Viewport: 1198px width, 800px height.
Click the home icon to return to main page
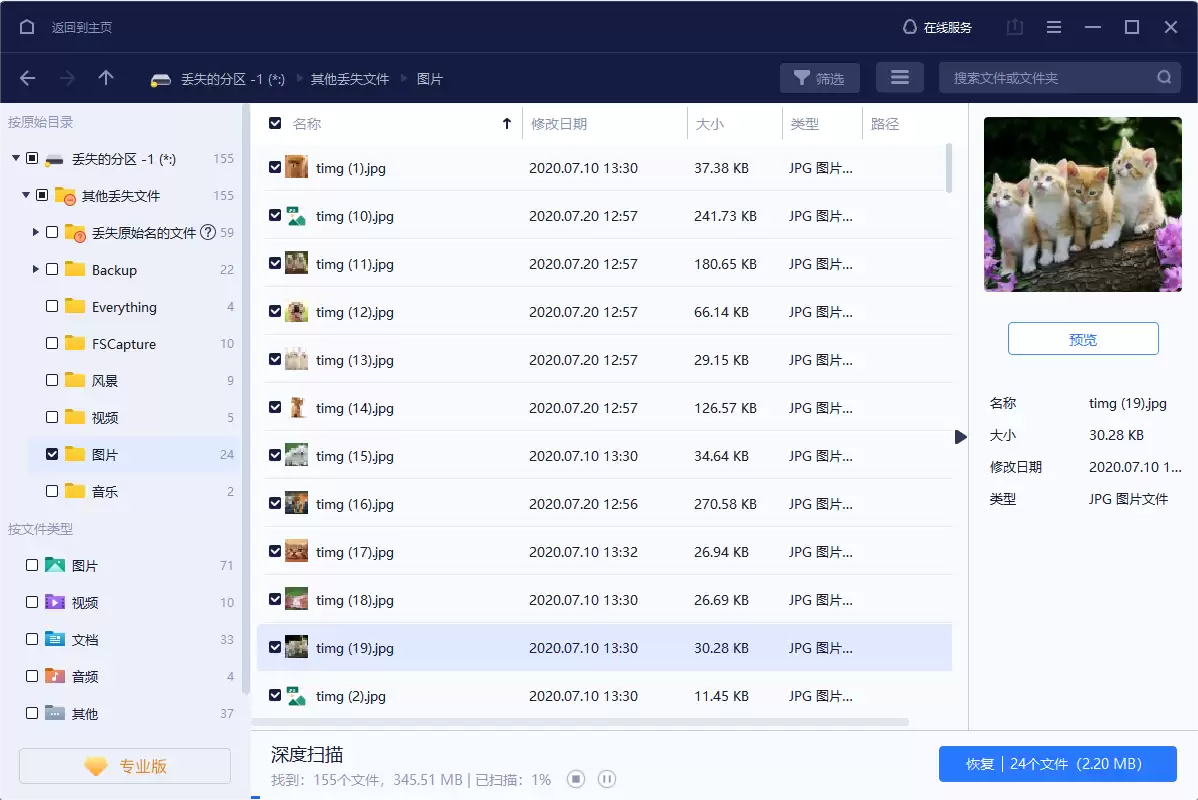point(27,27)
